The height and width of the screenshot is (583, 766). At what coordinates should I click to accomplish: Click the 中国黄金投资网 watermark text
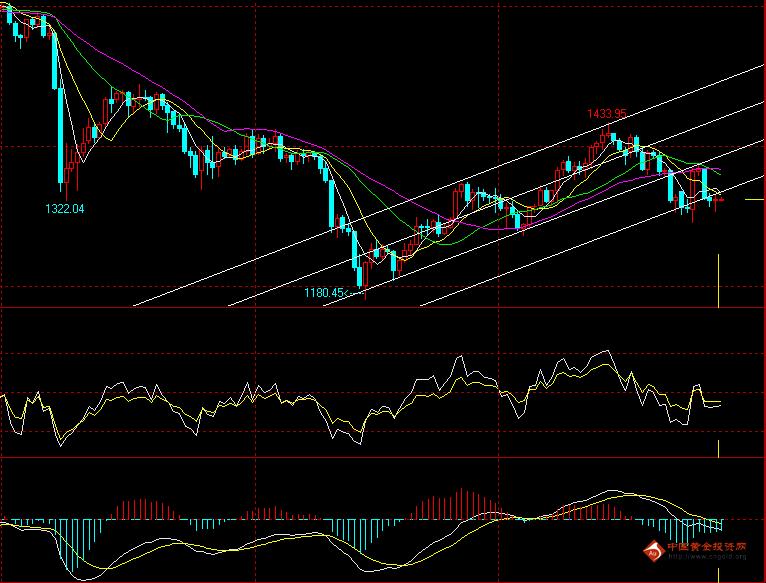[707, 547]
